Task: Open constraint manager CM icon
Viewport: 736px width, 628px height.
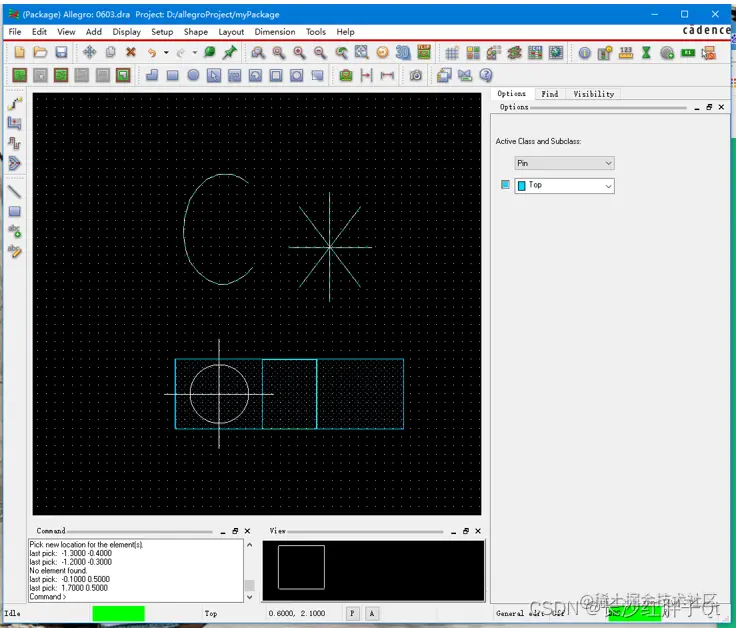Action: 535,53
